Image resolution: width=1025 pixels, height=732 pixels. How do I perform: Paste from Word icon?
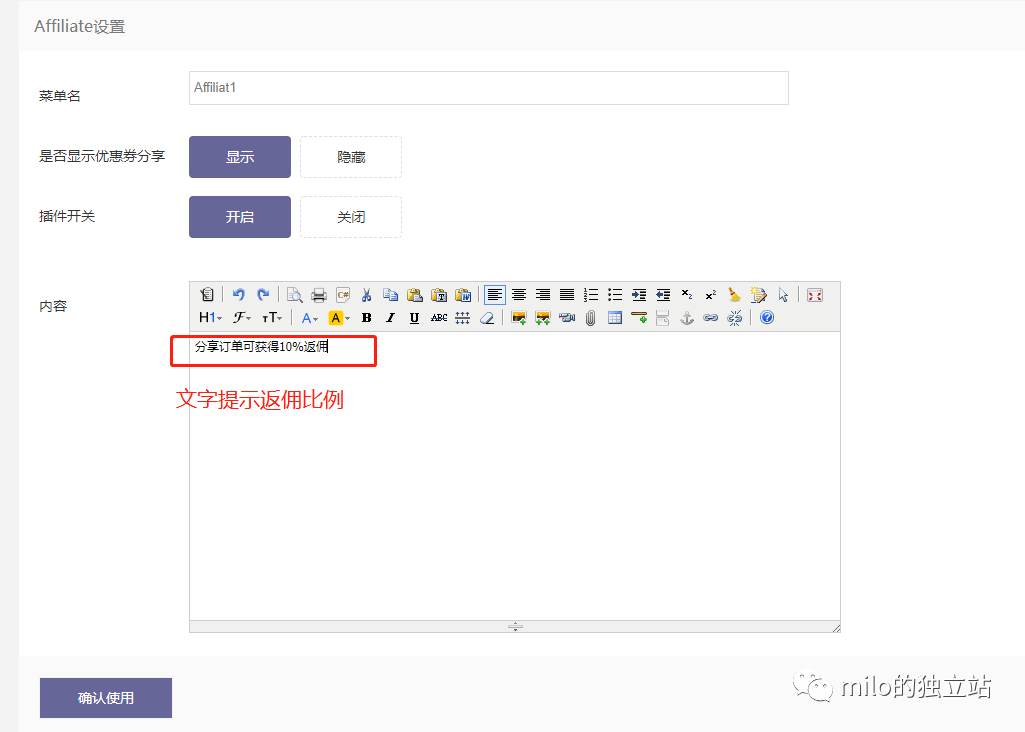463,295
